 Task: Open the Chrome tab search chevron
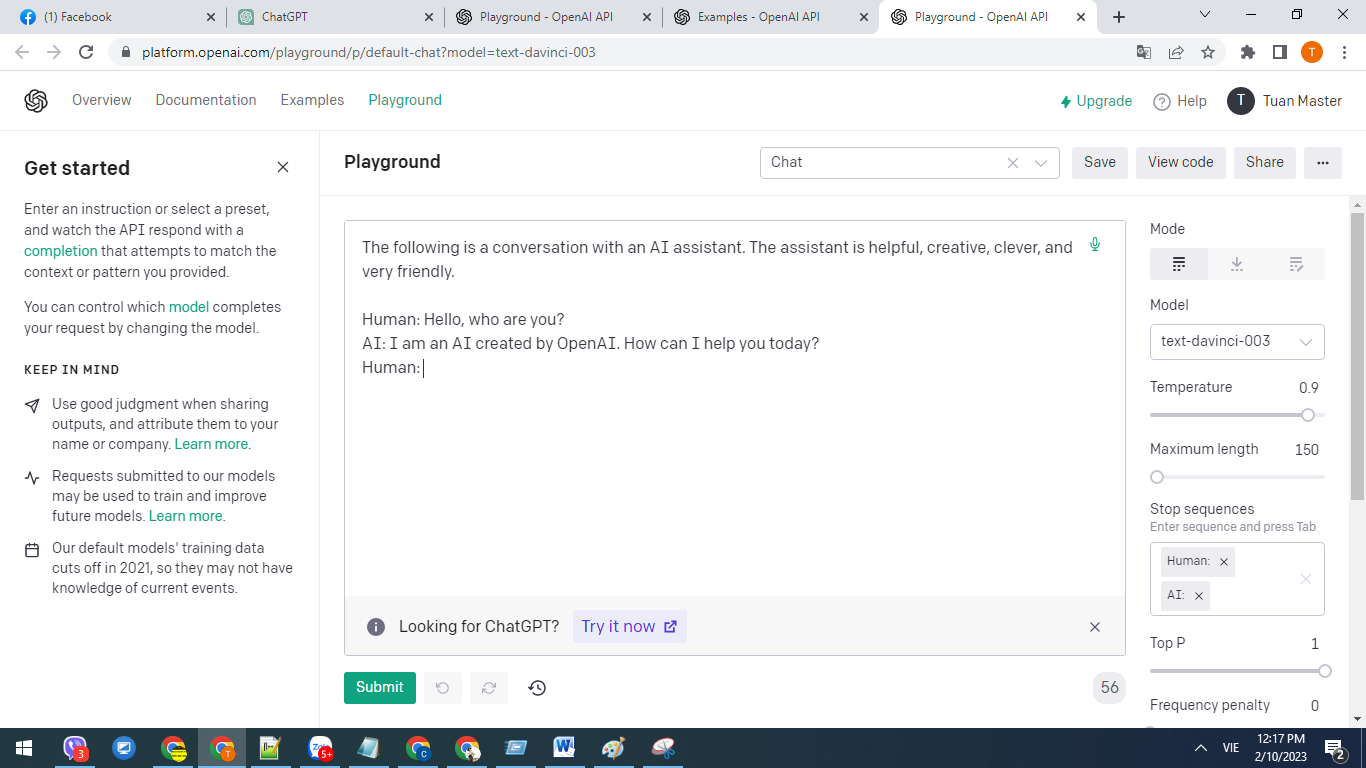(1204, 15)
